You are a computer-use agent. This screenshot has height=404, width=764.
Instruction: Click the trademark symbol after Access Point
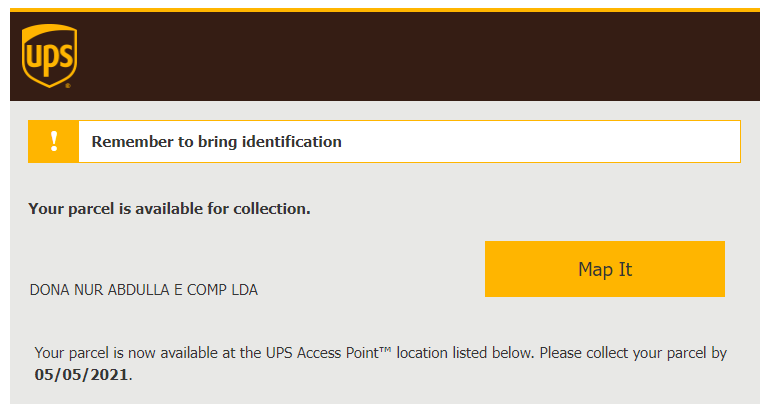pyautogui.click(x=385, y=349)
